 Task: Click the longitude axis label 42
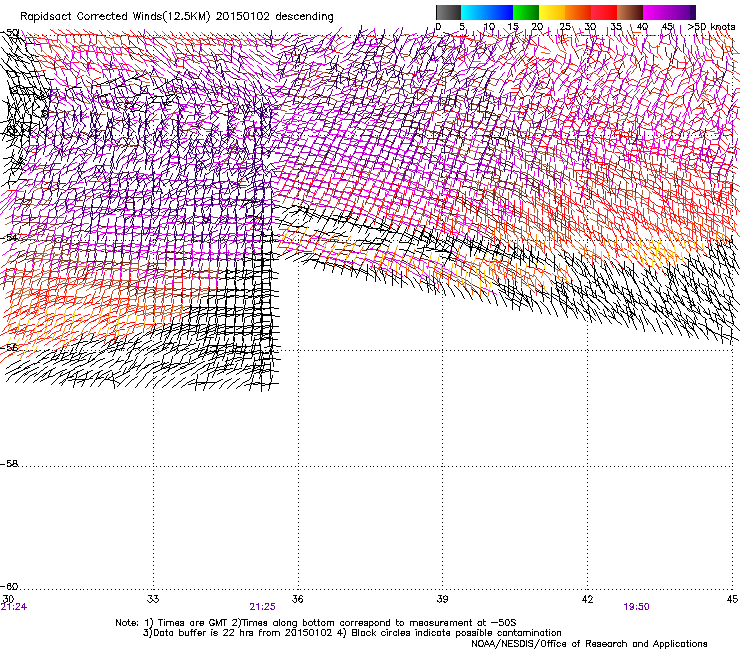[587, 599]
